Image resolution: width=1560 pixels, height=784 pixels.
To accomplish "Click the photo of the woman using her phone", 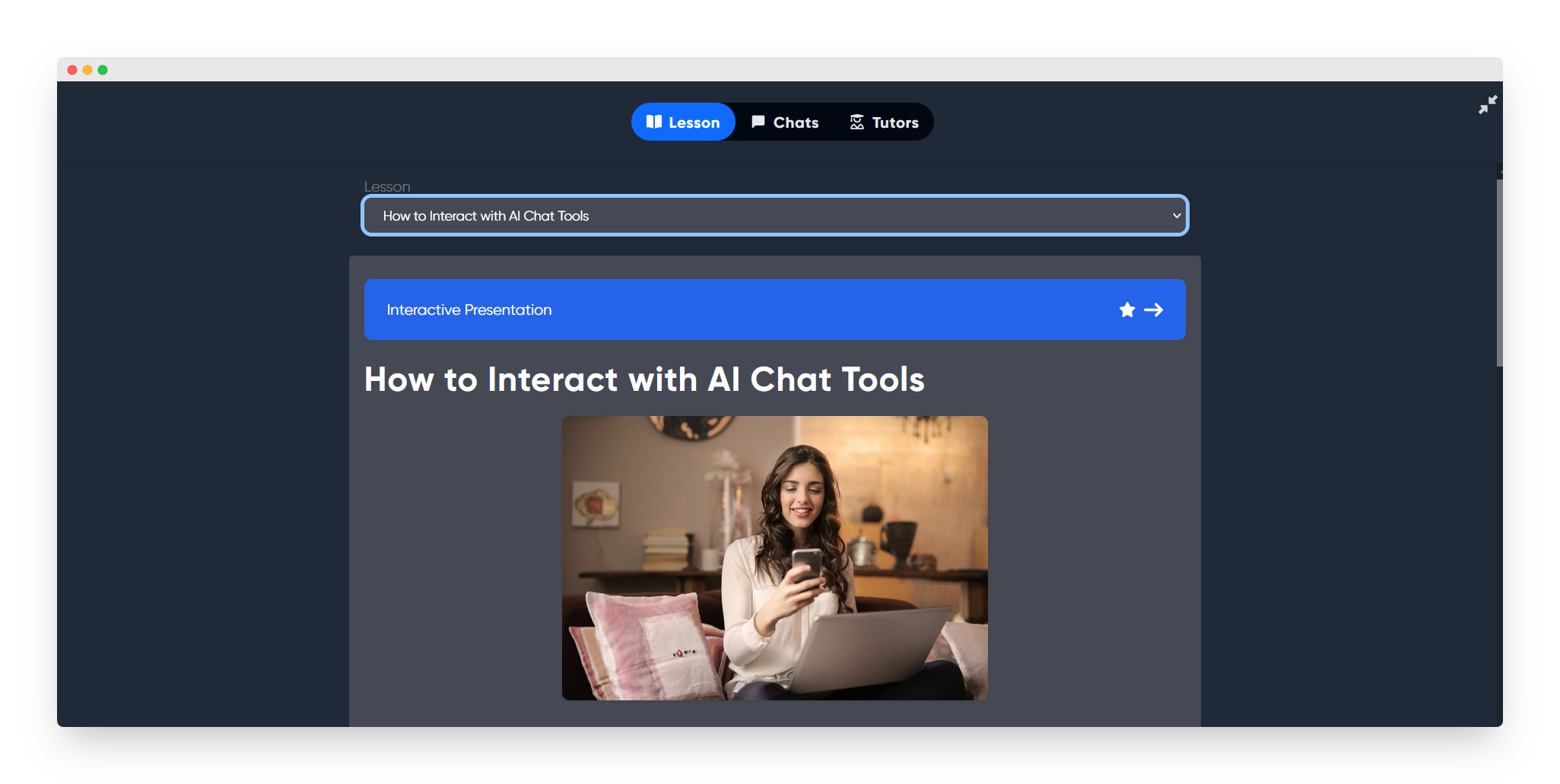I will point(774,557).
